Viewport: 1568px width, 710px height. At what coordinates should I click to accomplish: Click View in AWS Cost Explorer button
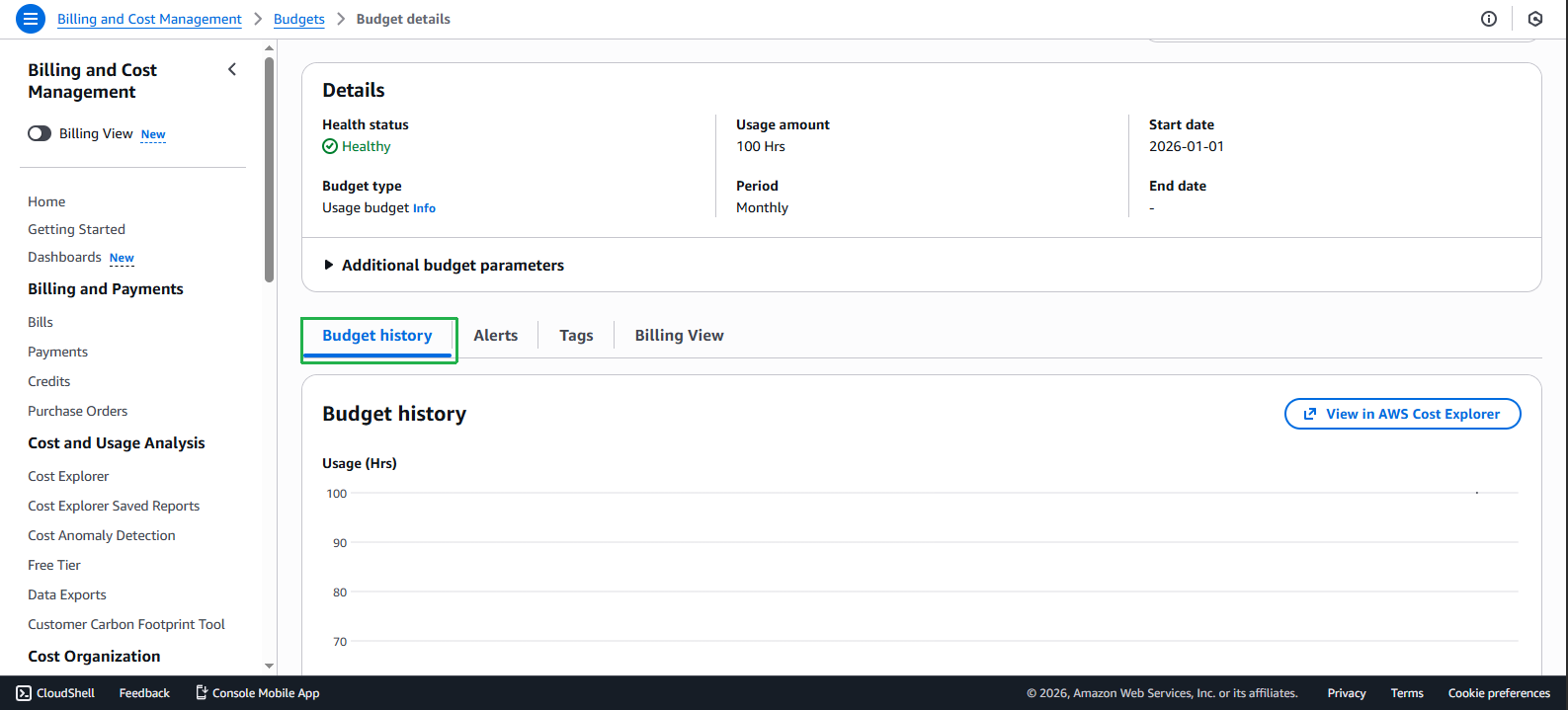click(x=1401, y=414)
